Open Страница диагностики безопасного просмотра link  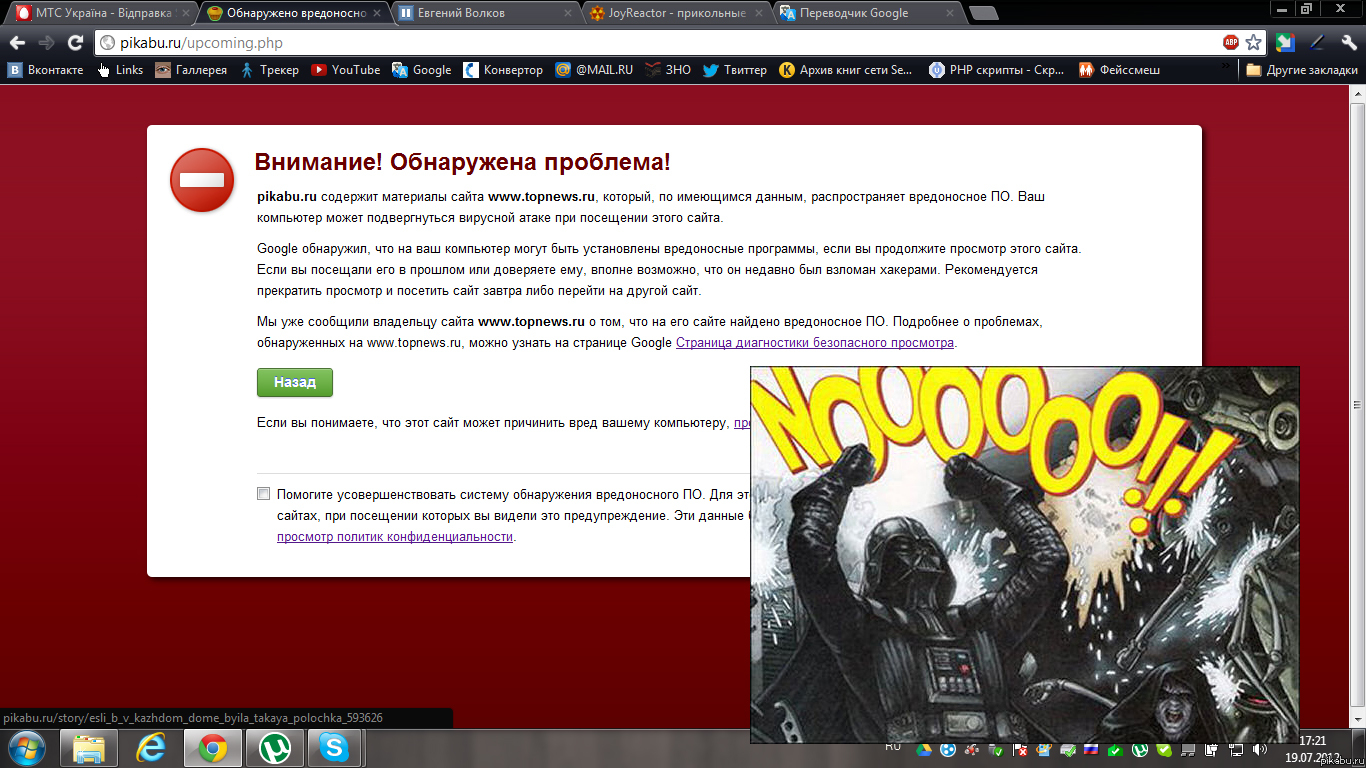point(815,343)
